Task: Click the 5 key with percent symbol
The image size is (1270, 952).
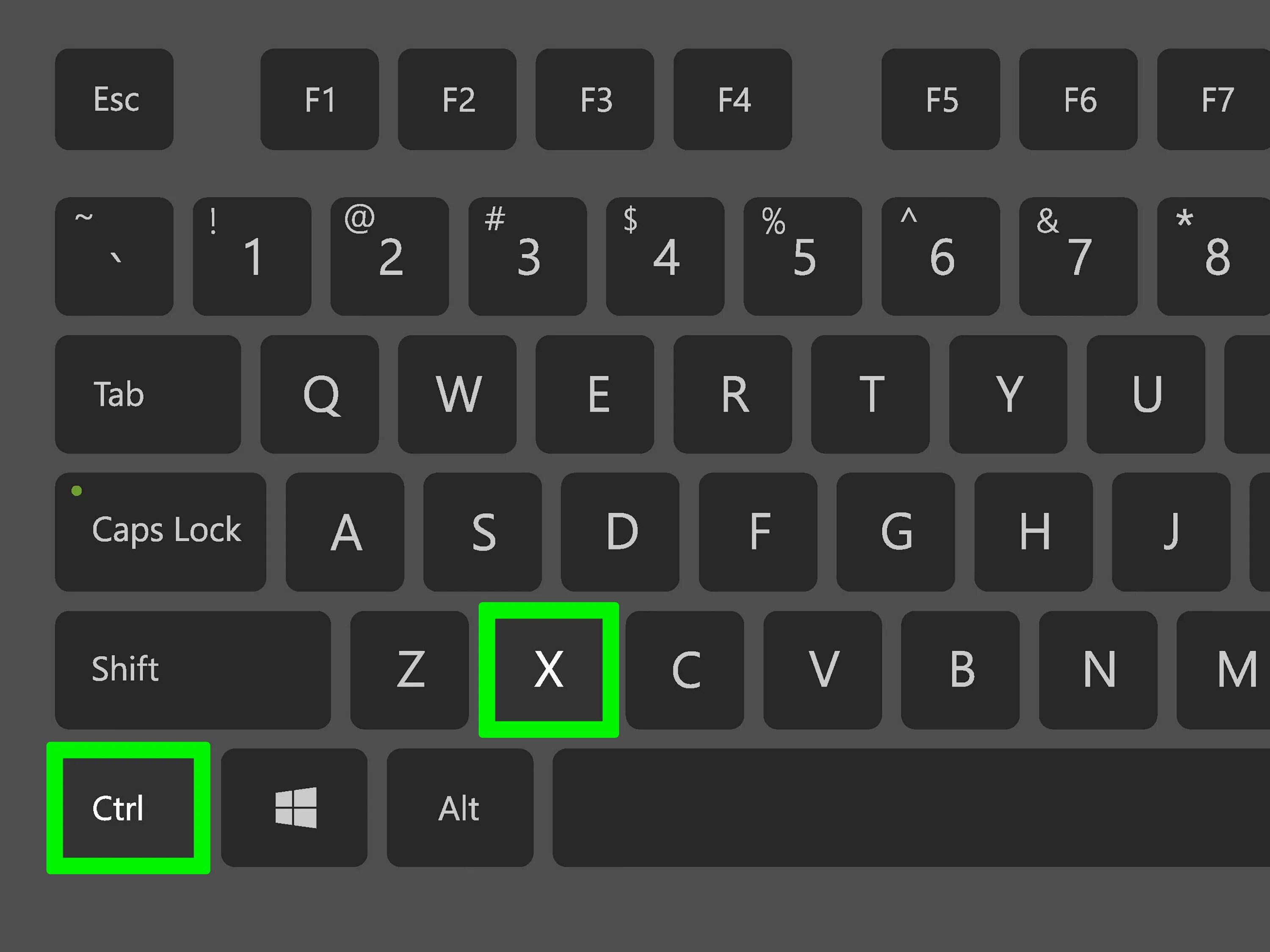Action: (803, 256)
